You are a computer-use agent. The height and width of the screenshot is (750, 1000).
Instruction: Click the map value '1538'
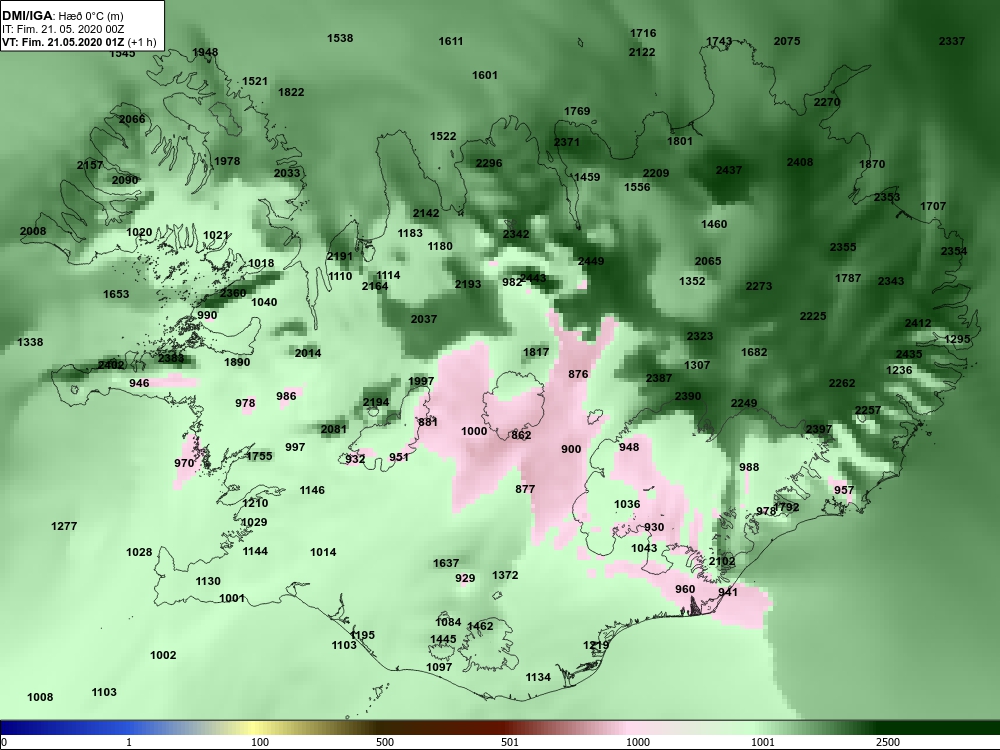tap(340, 38)
